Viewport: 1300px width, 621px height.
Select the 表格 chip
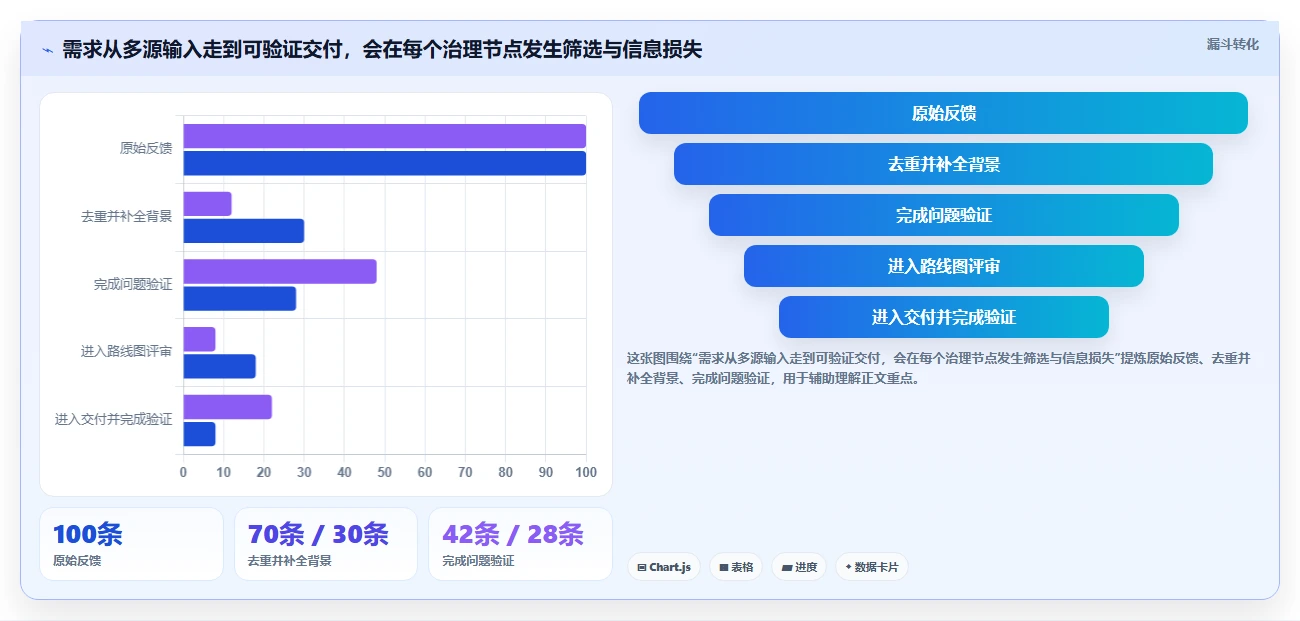pyautogui.click(x=736, y=567)
